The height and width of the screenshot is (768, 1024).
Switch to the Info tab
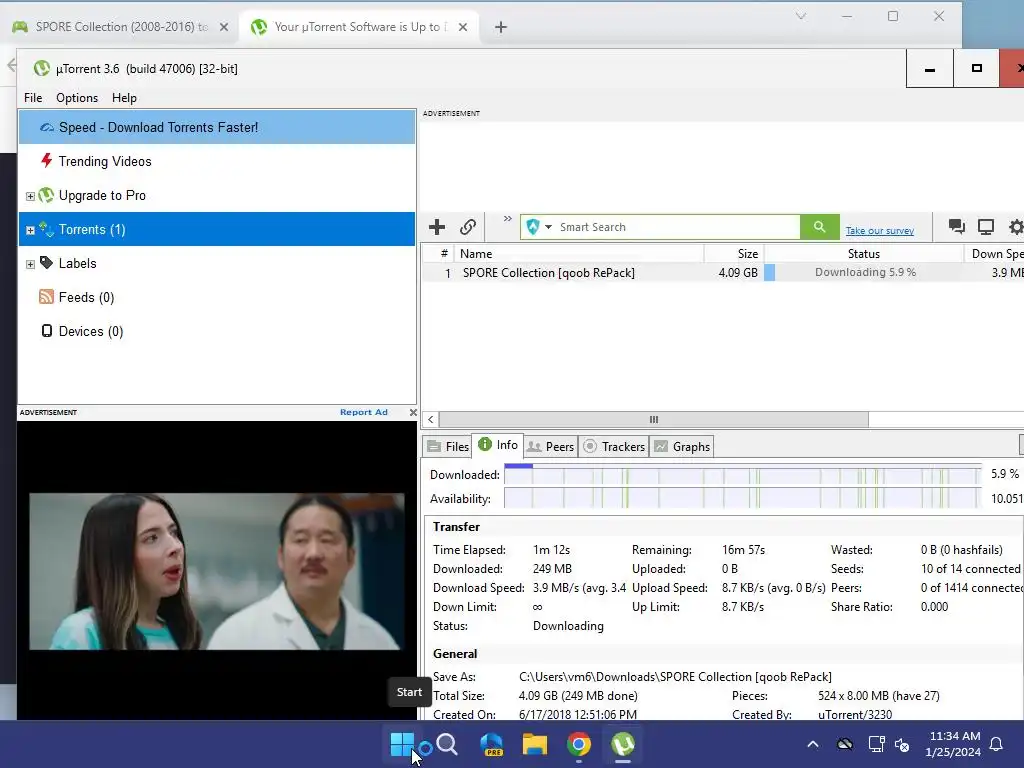tap(498, 445)
